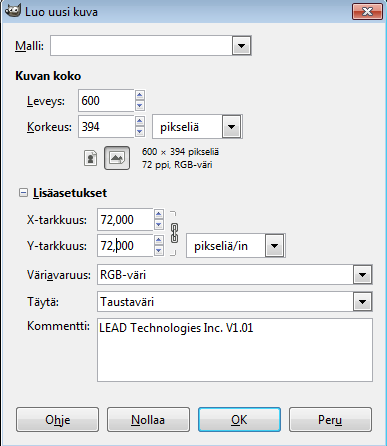This screenshot has height=446, width=387.
Task: Click the '72 ppi, RGB-väri' summary text
Action: pyautogui.click(x=177, y=165)
